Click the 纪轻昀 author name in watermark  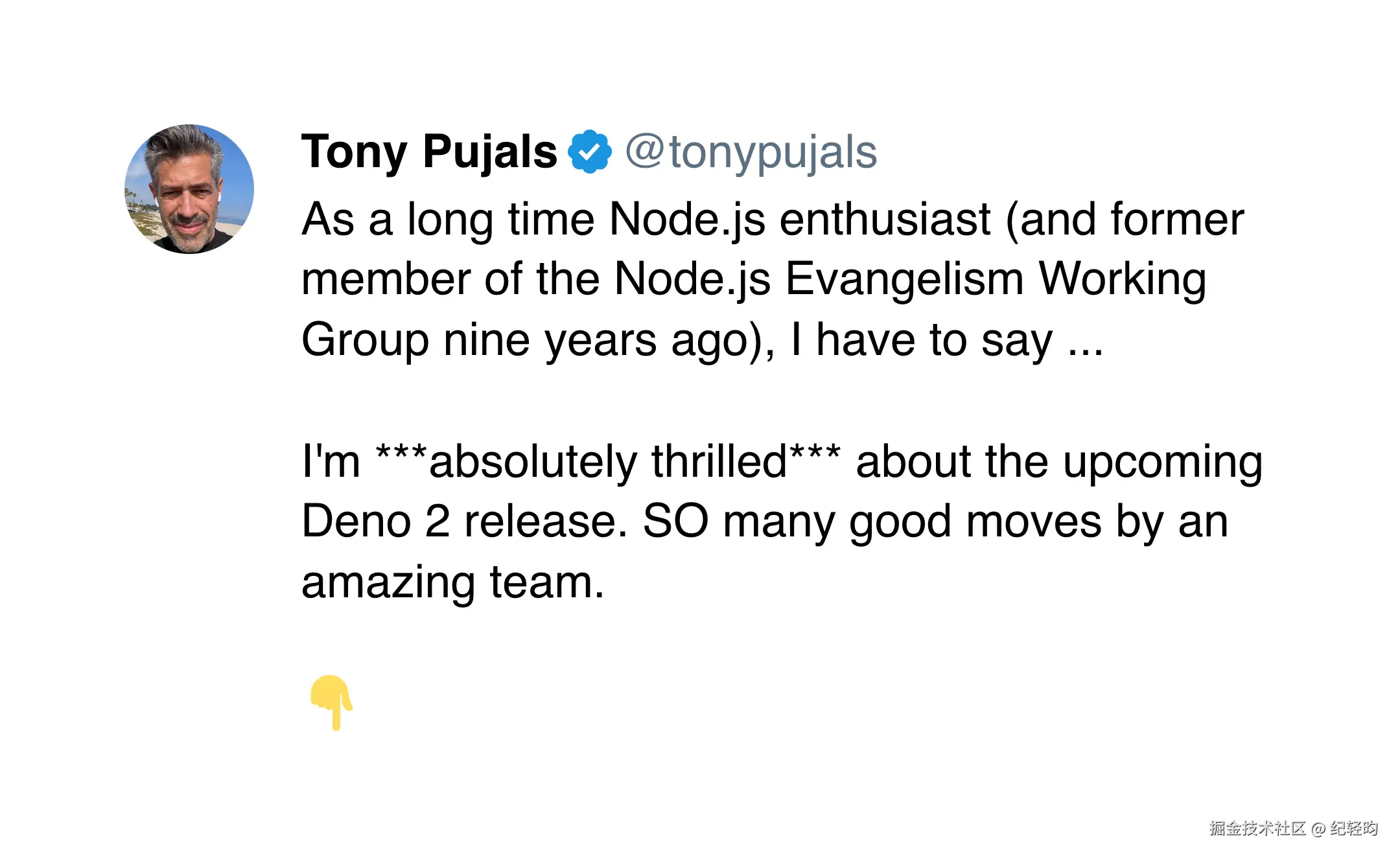1354,829
